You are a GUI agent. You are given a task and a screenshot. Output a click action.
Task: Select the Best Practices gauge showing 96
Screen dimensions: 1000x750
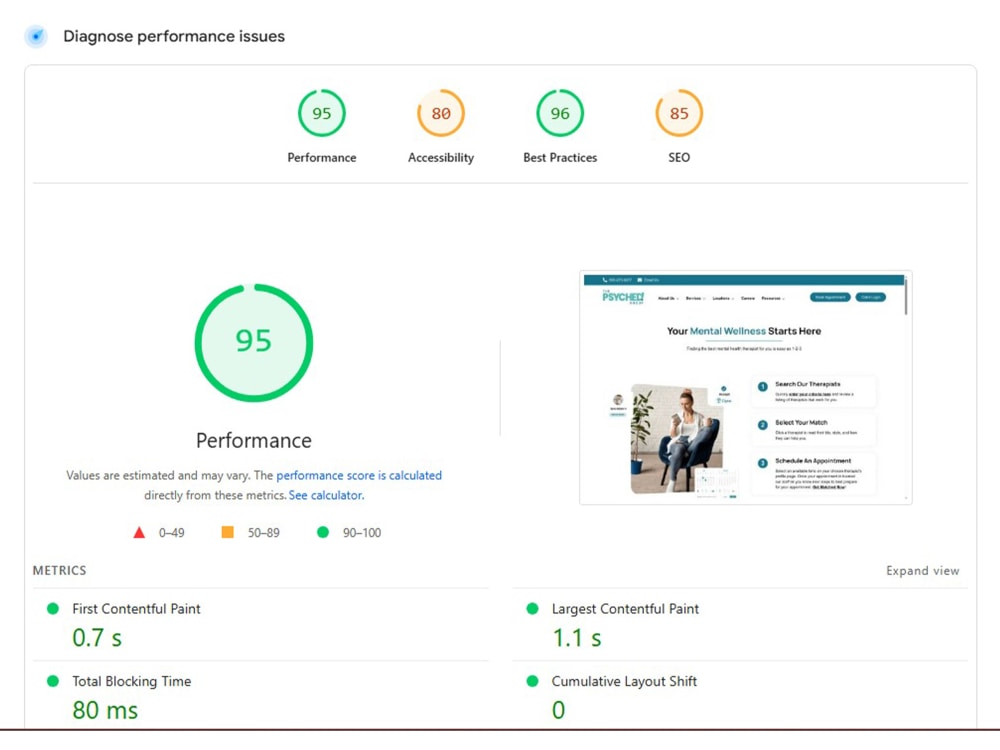click(560, 113)
